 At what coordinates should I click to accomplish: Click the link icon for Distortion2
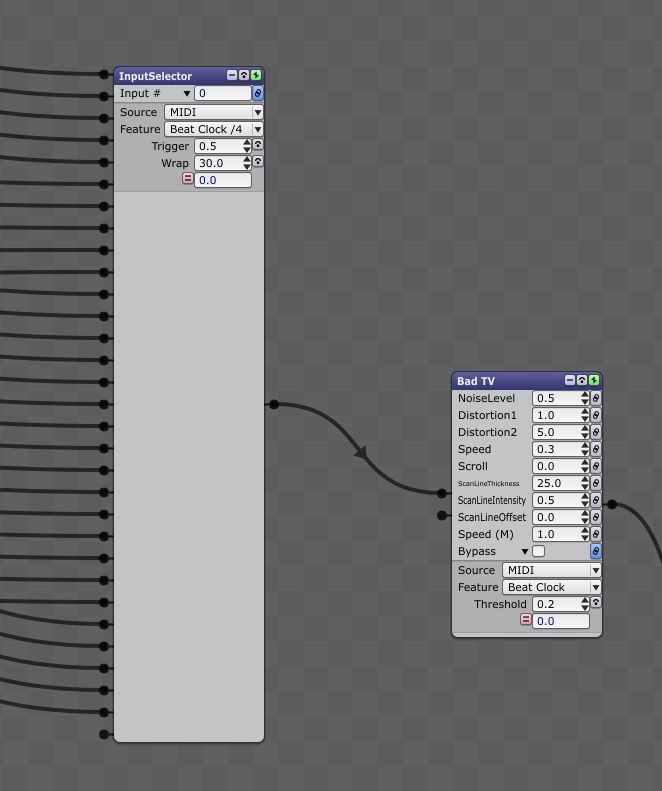coord(595,432)
